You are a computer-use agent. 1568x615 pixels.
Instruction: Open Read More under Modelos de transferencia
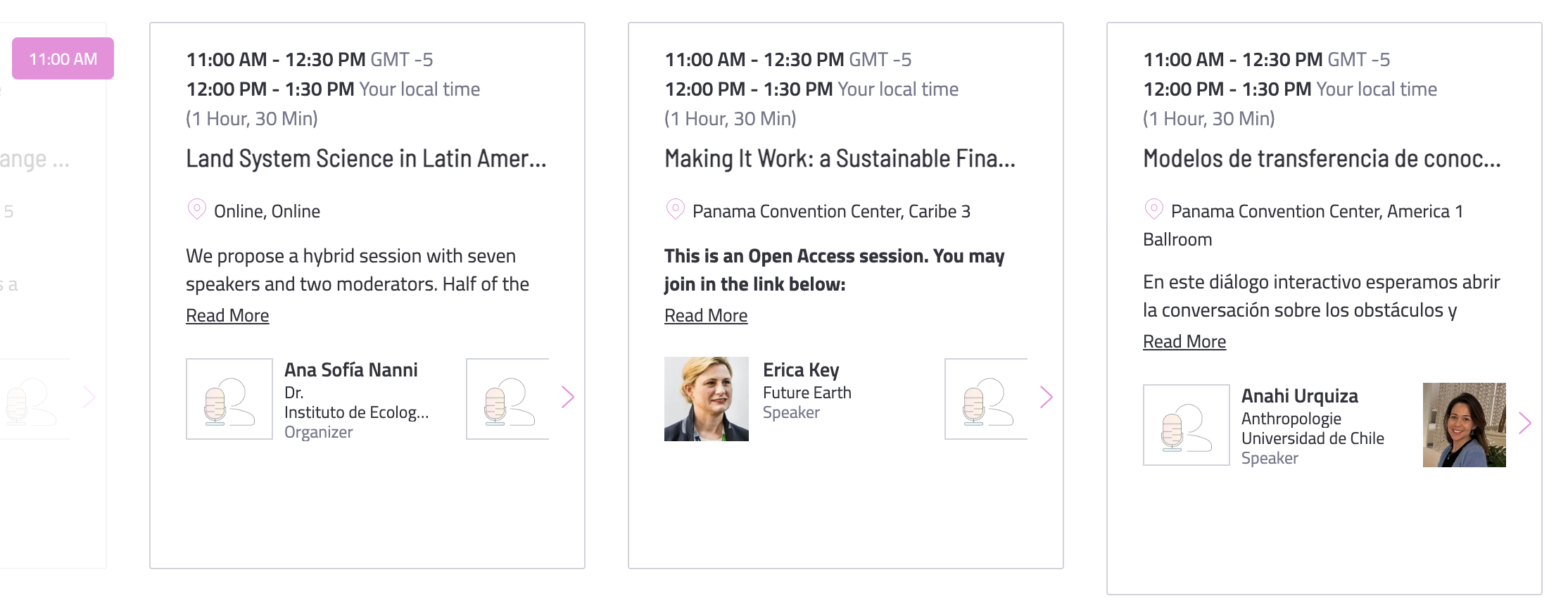1184,342
